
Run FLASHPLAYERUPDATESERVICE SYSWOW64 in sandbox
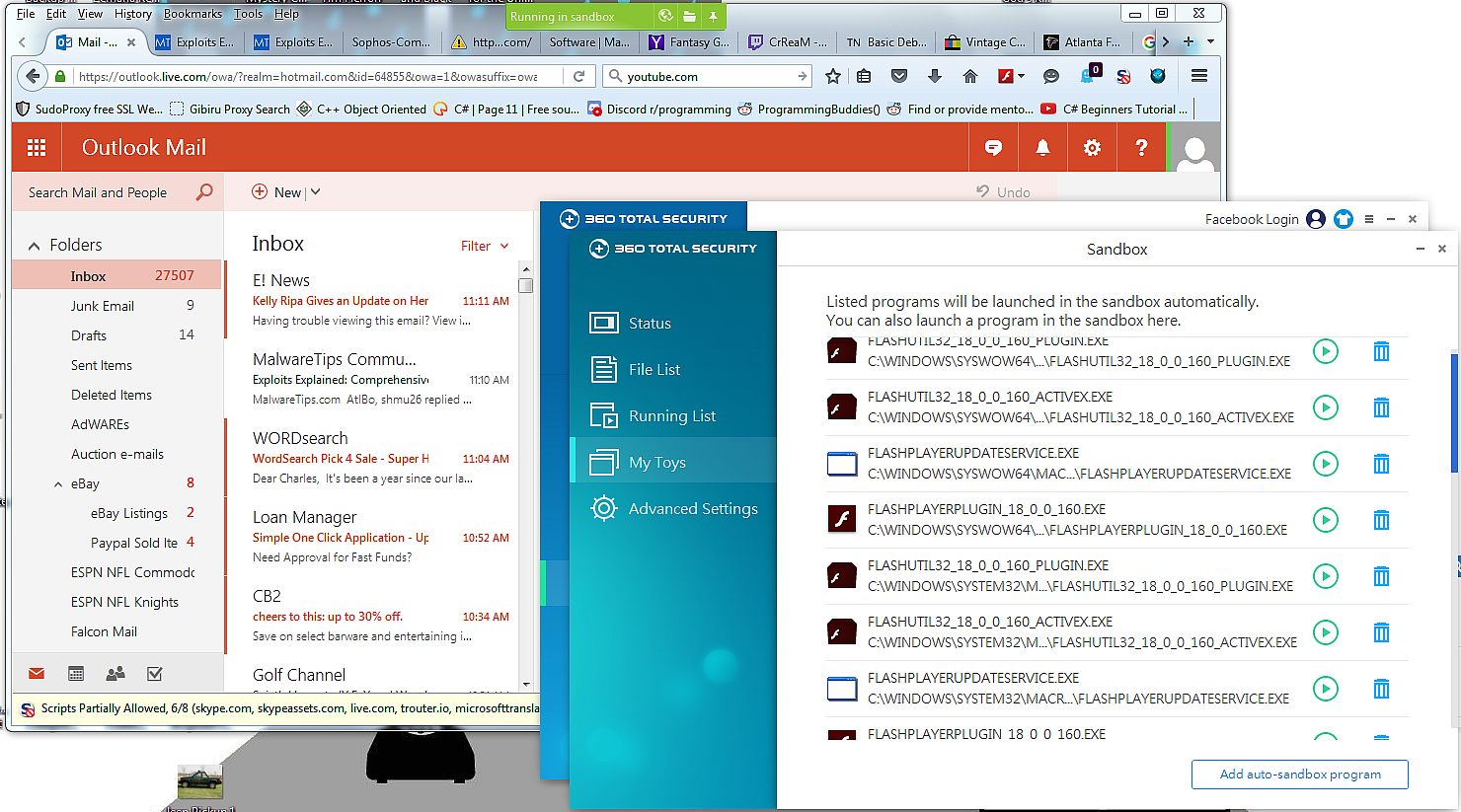[x=1326, y=464]
